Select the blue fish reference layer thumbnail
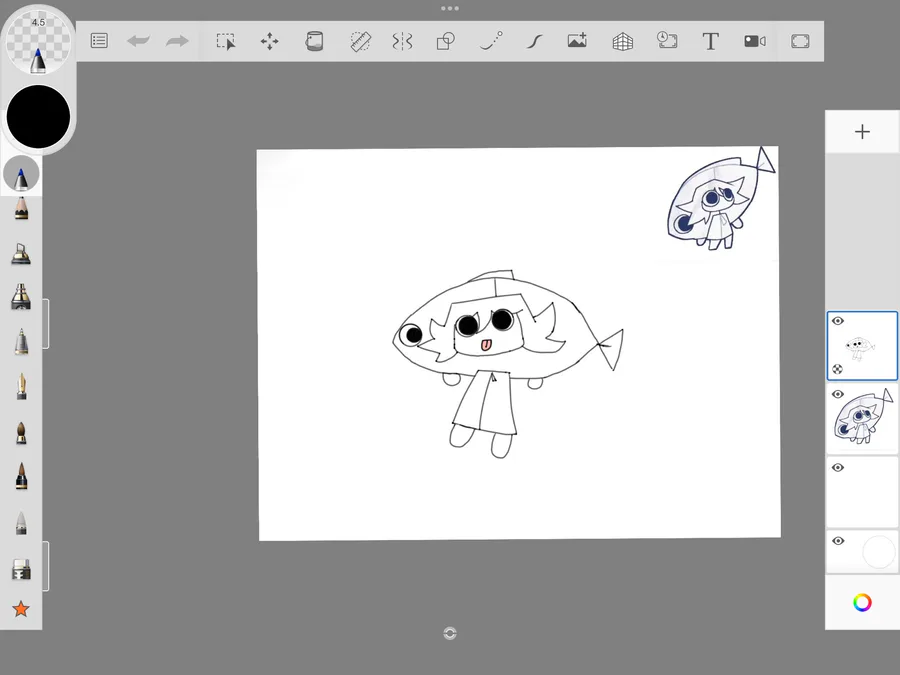The height and width of the screenshot is (675, 900). pos(862,419)
